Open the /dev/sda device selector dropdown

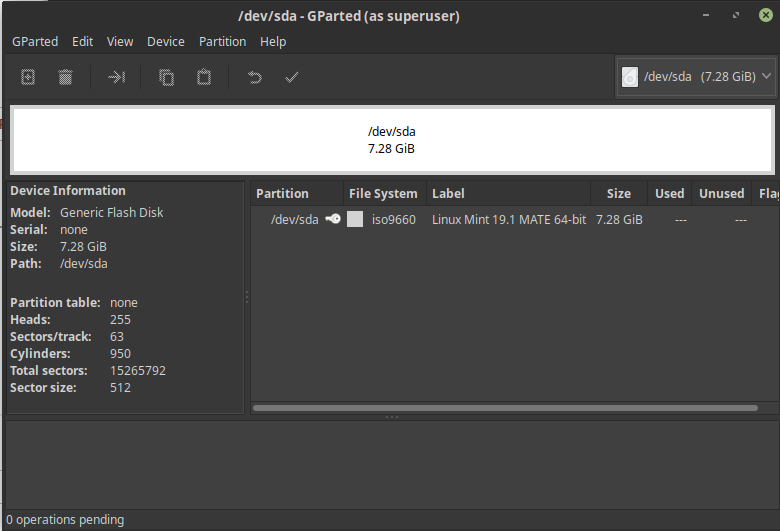coord(696,76)
